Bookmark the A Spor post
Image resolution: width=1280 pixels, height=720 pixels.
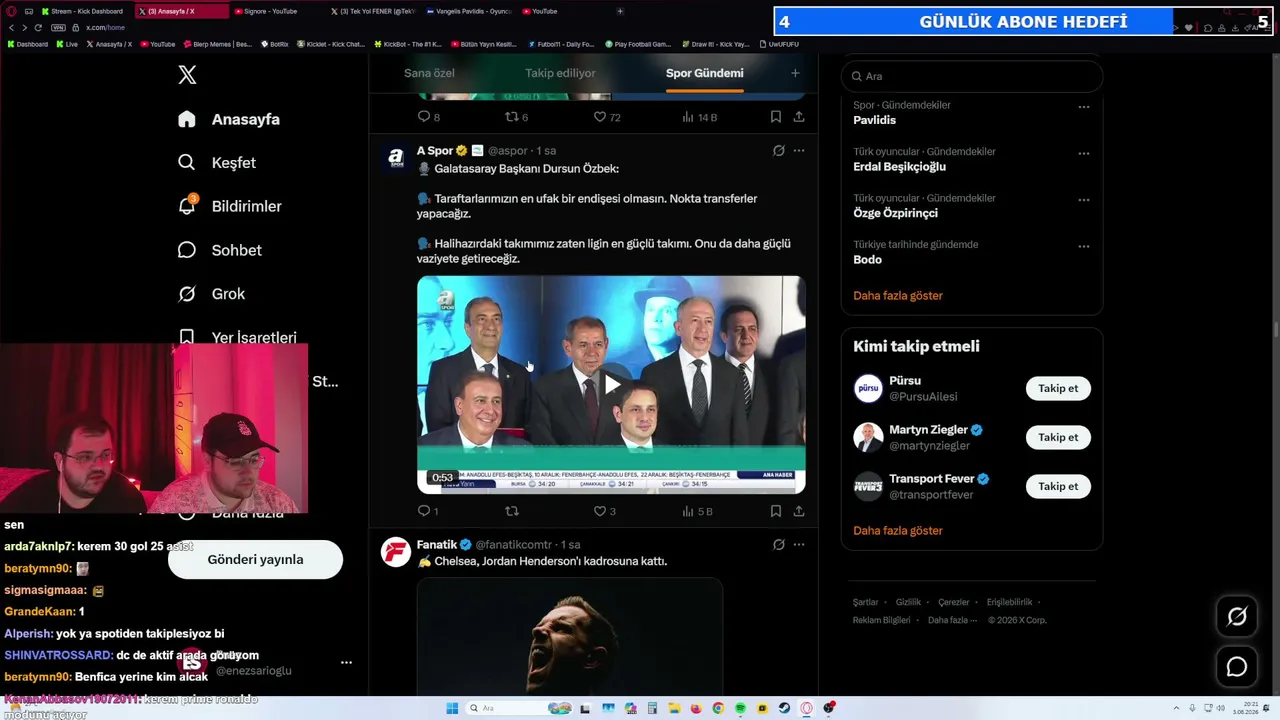776,511
